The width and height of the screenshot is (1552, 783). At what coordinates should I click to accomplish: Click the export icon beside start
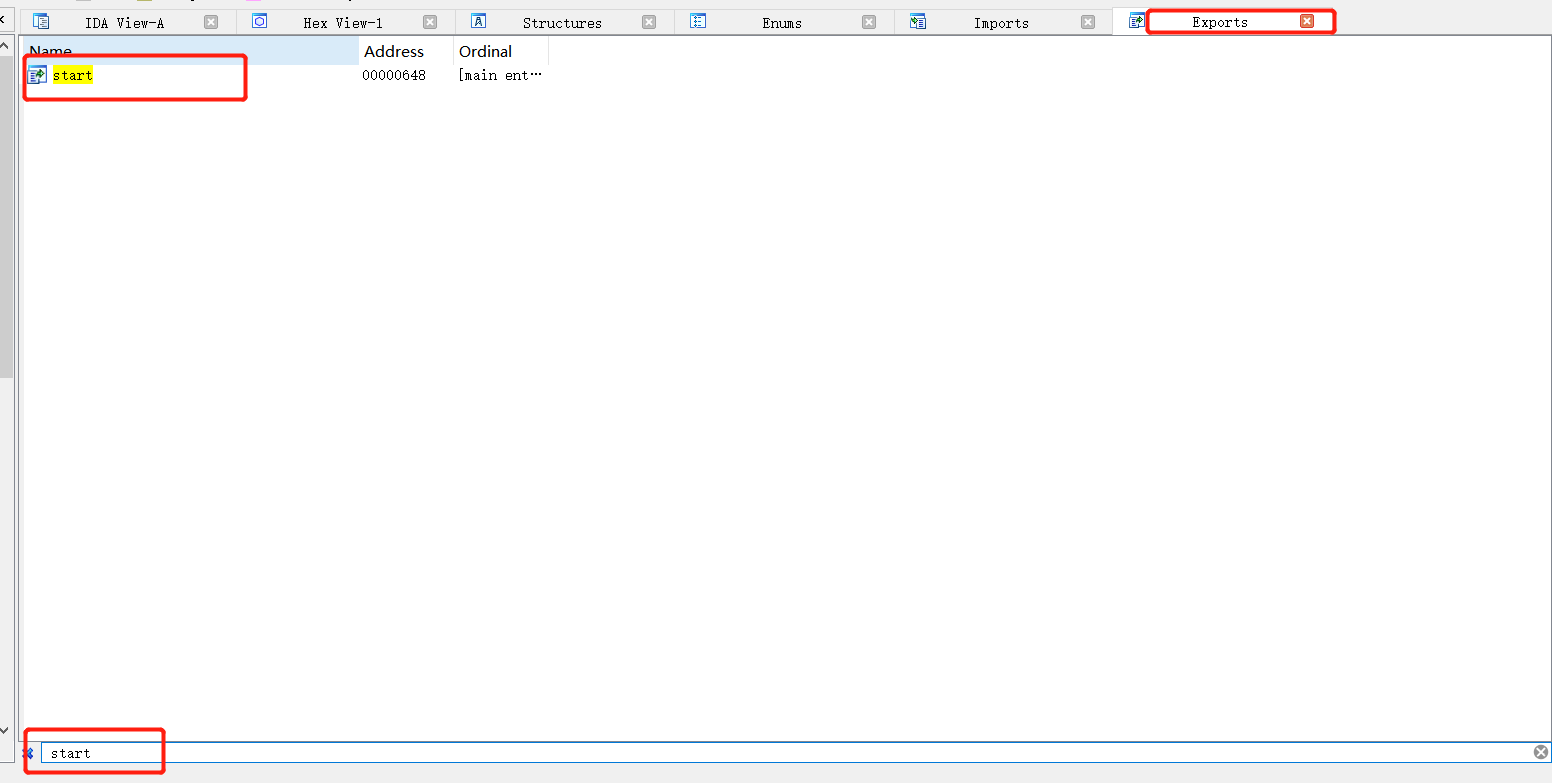37,75
